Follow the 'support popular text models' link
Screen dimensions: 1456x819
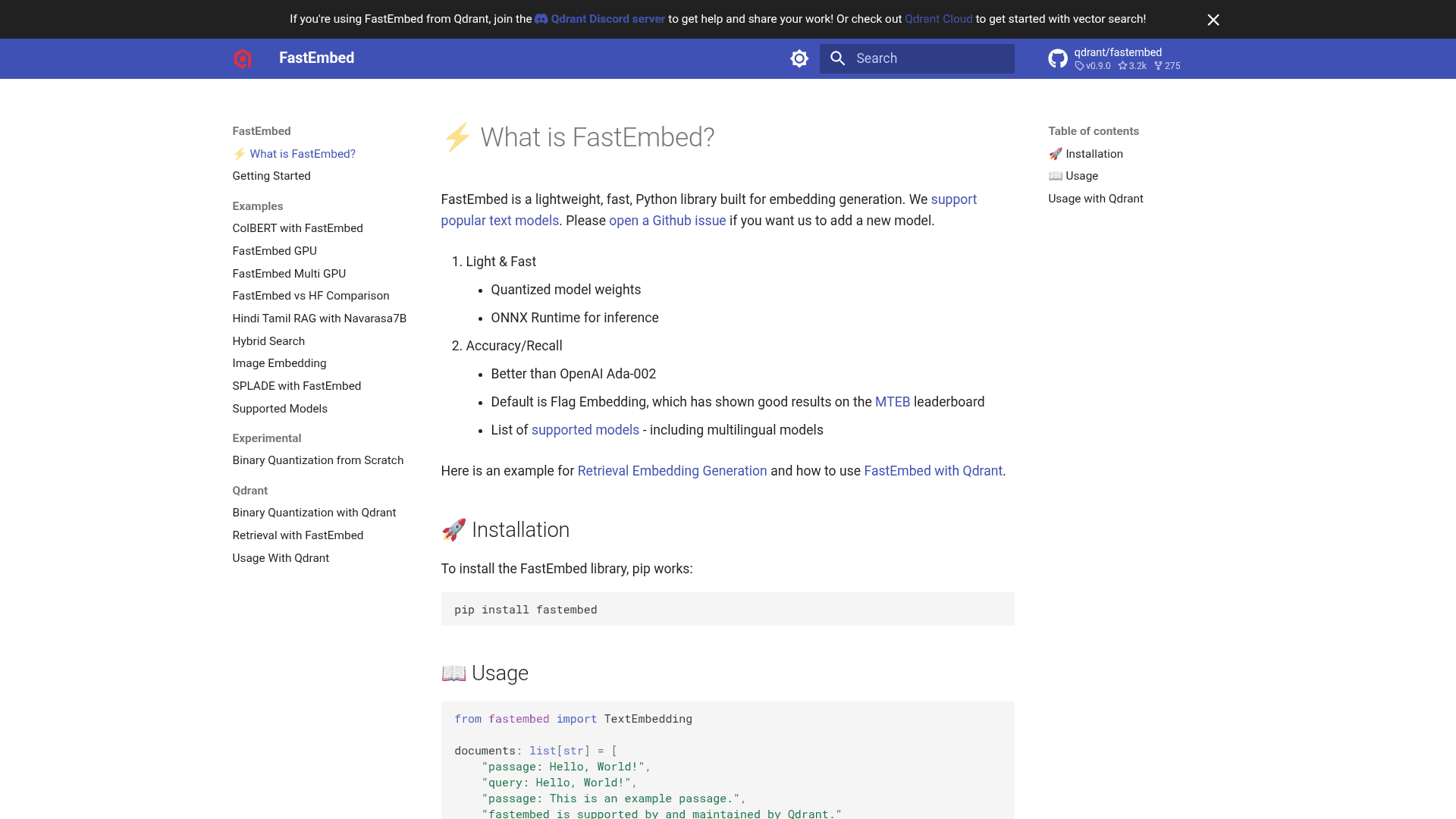click(500, 221)
